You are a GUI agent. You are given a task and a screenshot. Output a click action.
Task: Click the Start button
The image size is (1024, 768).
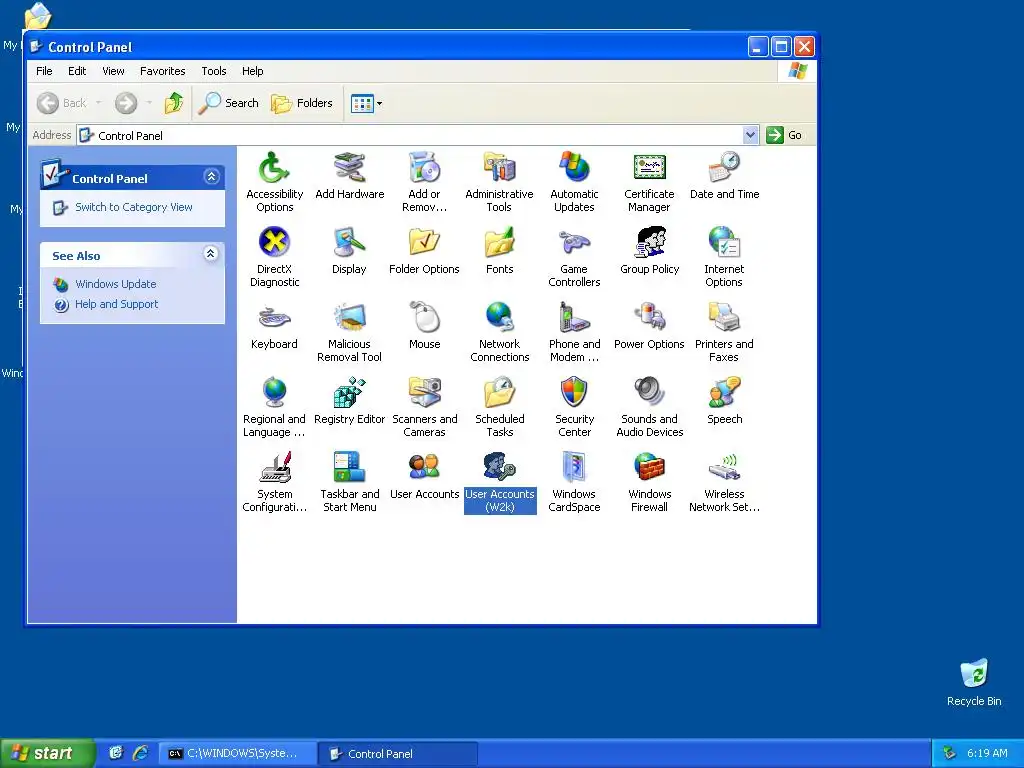pos(46,753)
